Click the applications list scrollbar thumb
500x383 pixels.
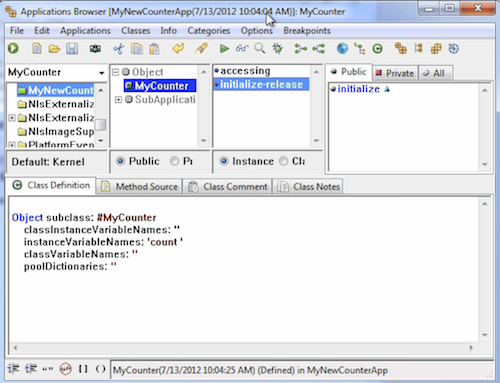point(100,124)
